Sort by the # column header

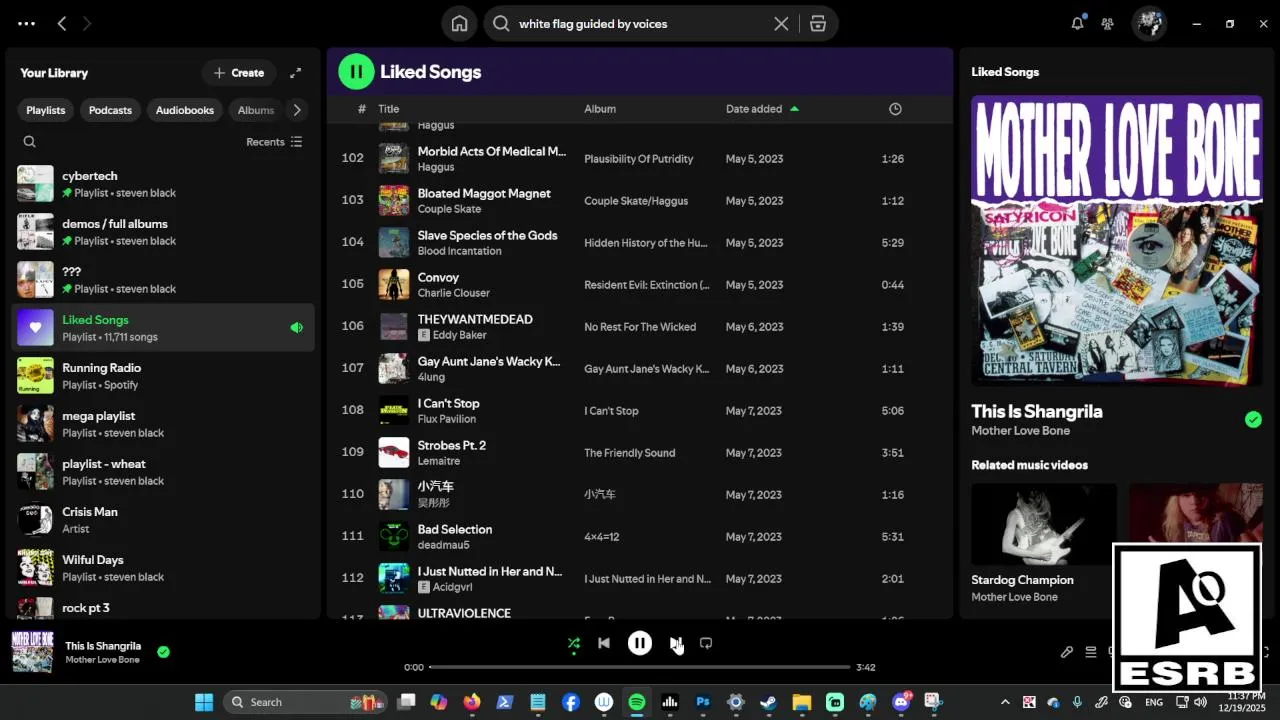(x=362, y=109)
